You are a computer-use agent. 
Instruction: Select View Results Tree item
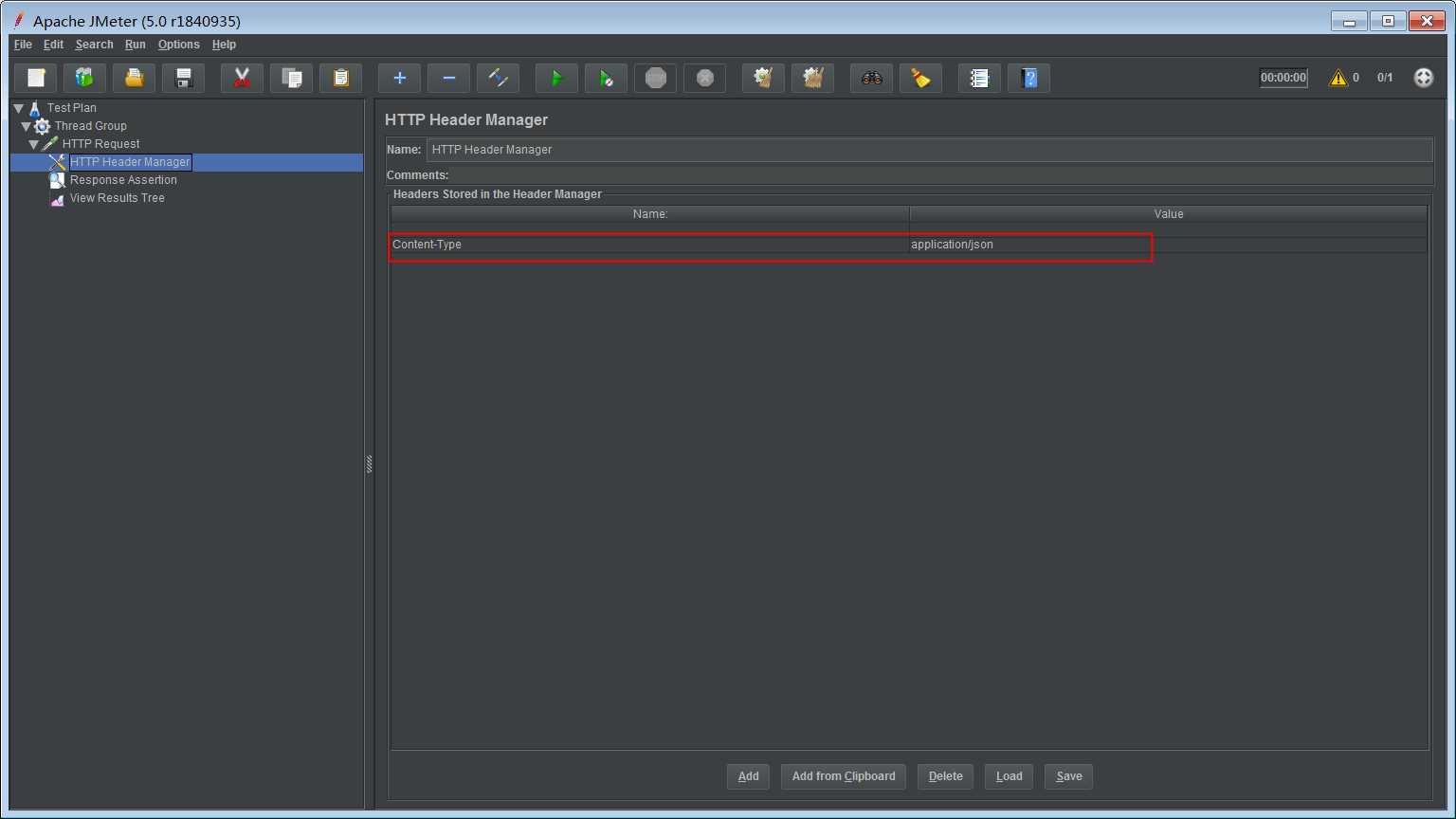coord(118,198)
